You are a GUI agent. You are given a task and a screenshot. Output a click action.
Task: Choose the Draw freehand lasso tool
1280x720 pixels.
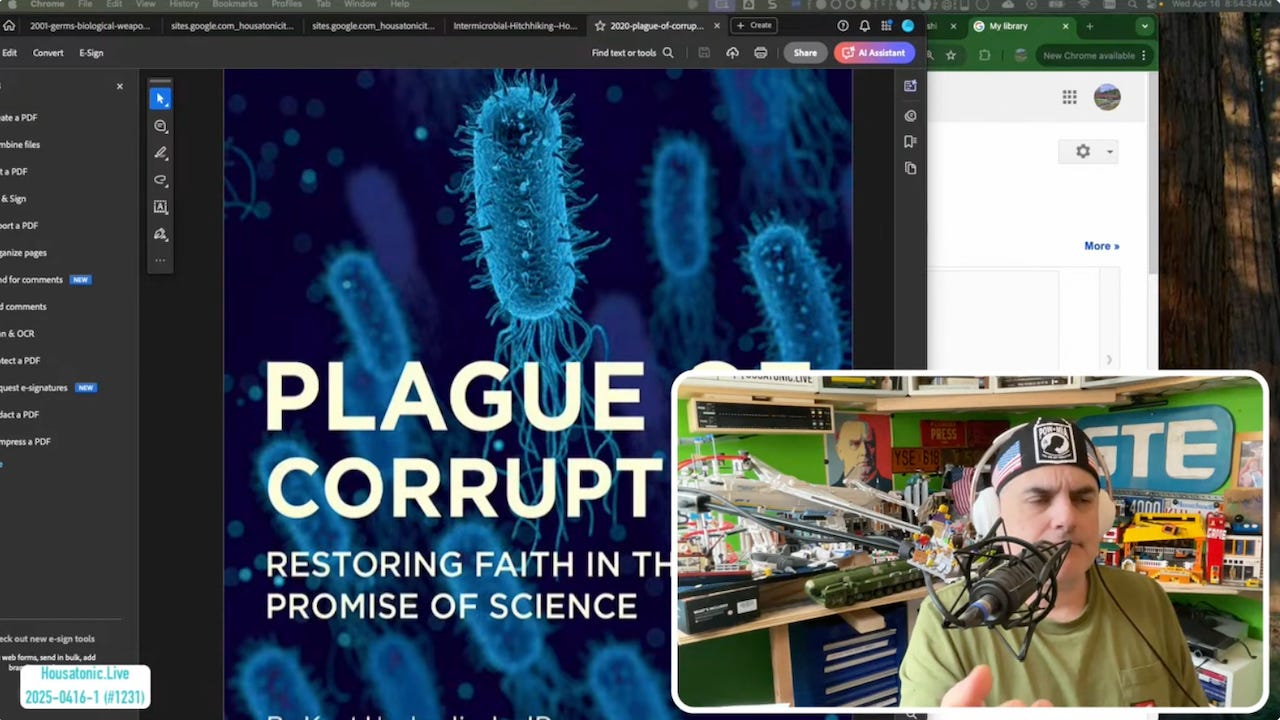(160, 180)
